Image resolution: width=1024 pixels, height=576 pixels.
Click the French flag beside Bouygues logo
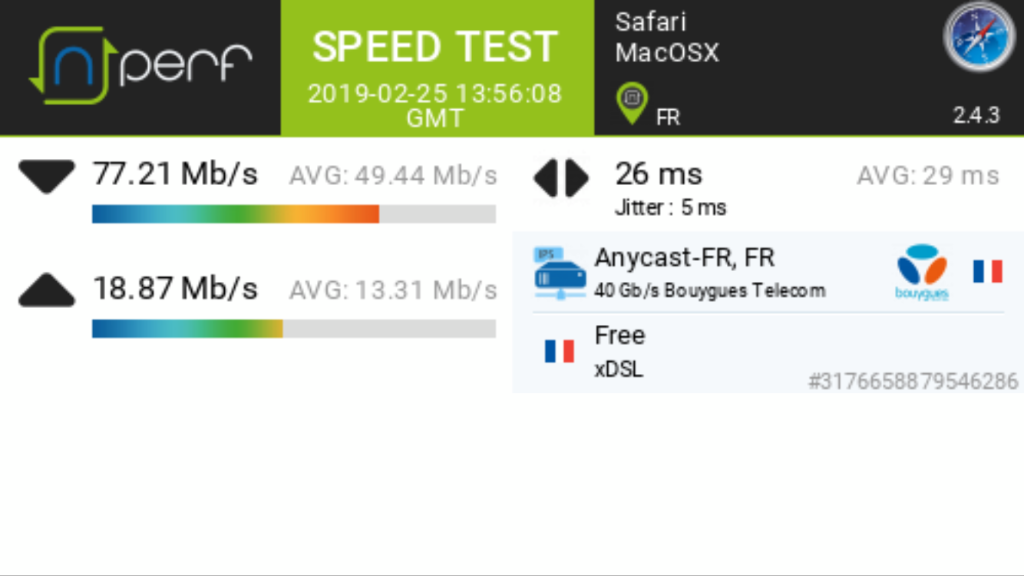tap(987, 271)
